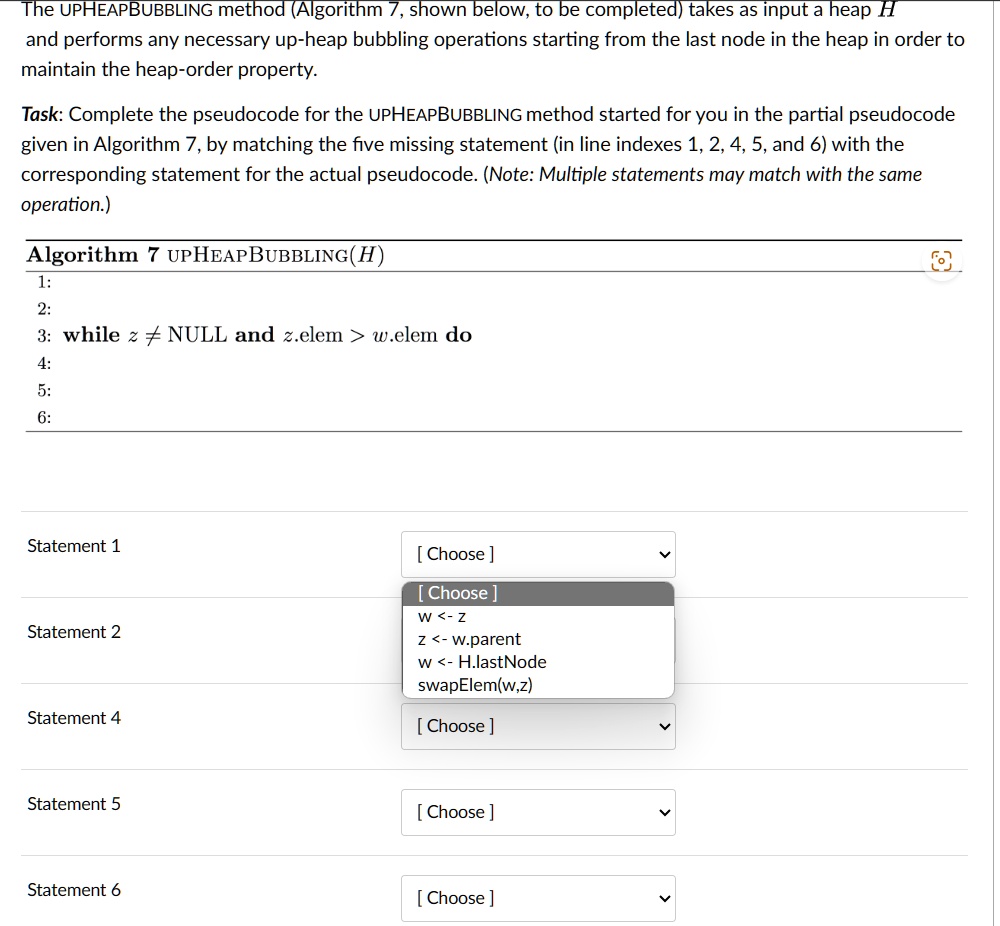Click the 'Statement 1' label
Image resolution: width=1000 pixels, height=926 pixels.
point(74,546)
